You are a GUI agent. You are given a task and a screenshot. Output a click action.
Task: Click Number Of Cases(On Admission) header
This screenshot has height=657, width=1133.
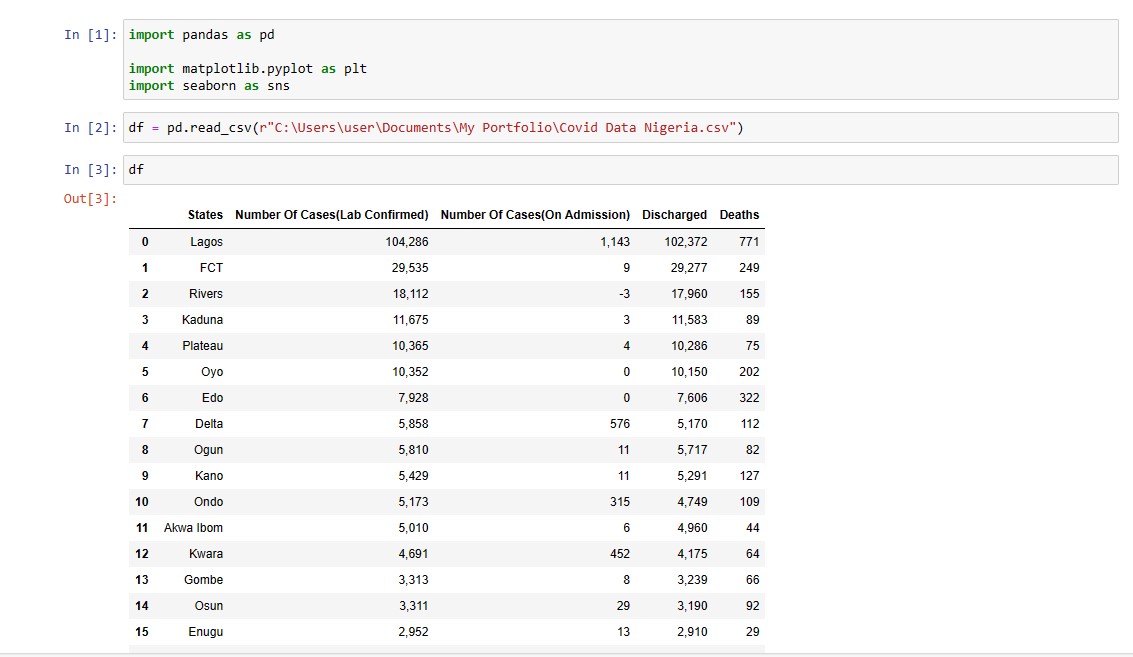pyautogui.click(x=535, y=215)
